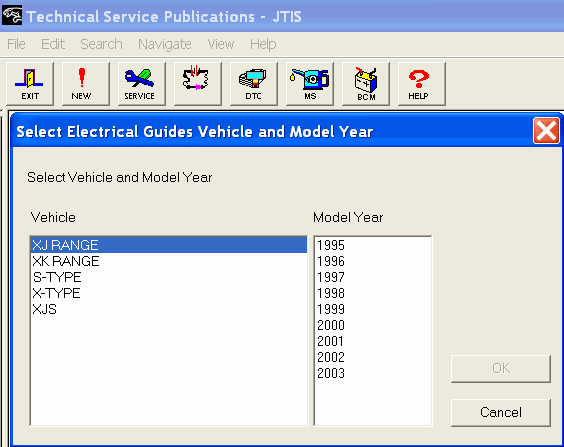Select XK RANGE in vehicle list
This screenshot has width=564, height=447.
(x=169, y=261)
